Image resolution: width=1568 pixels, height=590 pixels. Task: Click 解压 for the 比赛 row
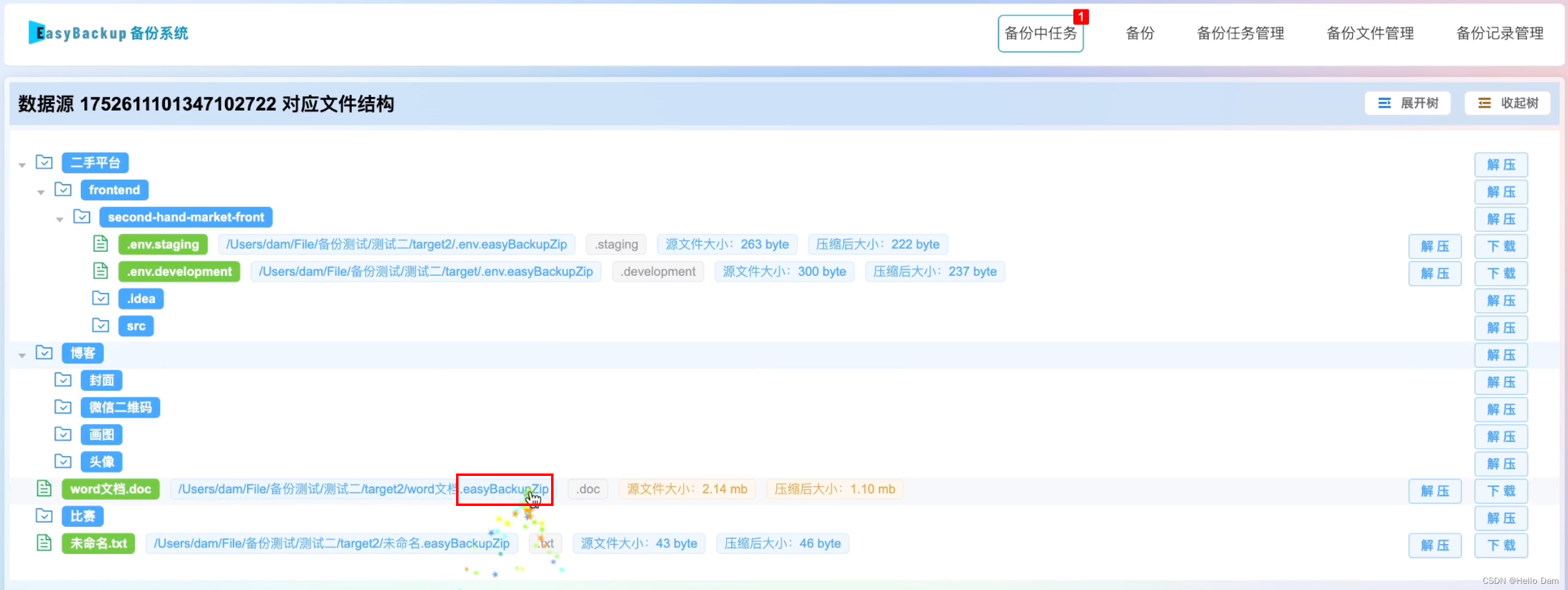[1501, 518]
